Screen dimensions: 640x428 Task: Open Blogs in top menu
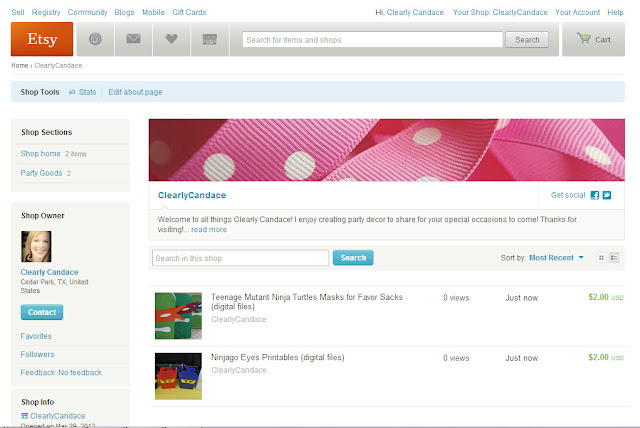click(x=124, y=12)
